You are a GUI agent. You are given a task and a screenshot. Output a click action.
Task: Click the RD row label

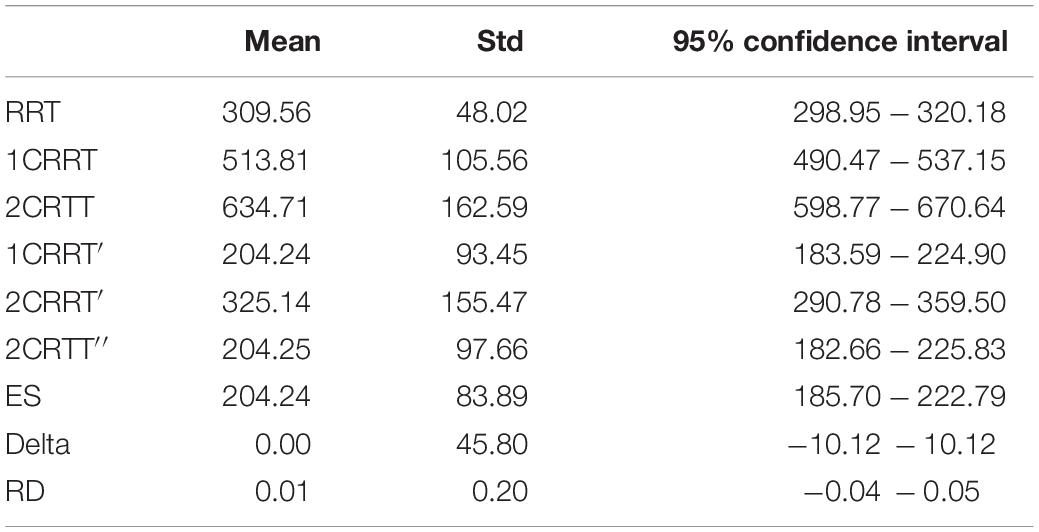25,491
